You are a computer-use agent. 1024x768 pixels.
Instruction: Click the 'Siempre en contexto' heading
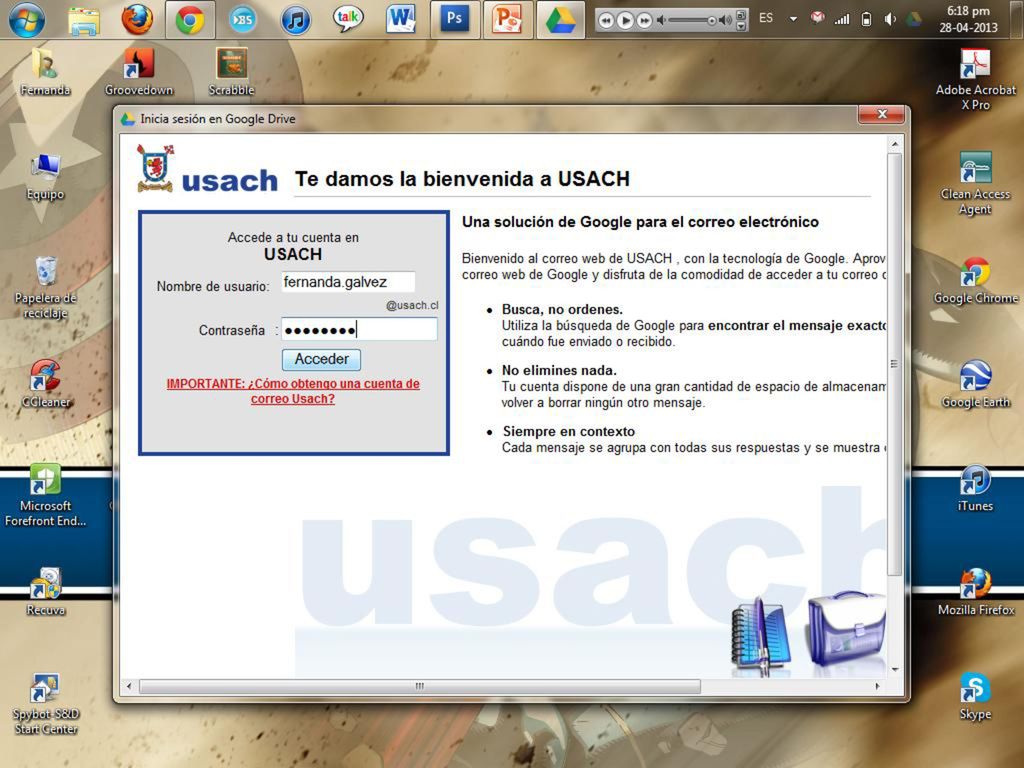(x=569, y=432)
